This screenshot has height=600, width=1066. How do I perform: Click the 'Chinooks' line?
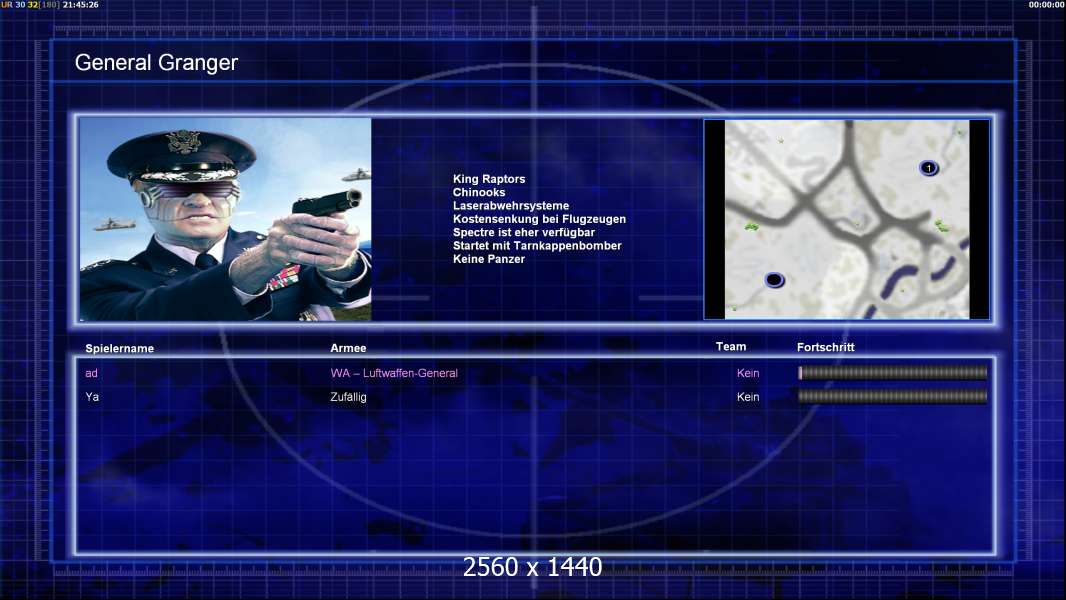pos(479,192)
